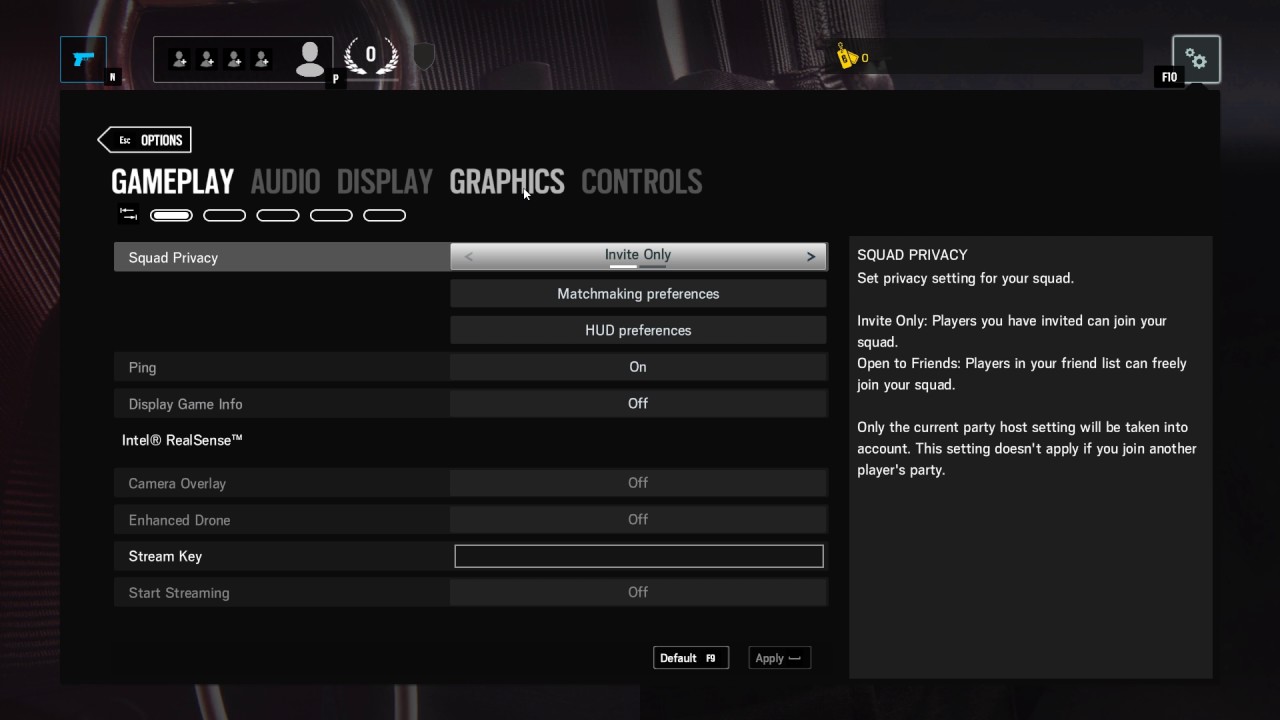Screen dimensions: 1280x720
Task: Click the tab-switch arrows icon below Gameplay
Action: [x=128, y=214]
